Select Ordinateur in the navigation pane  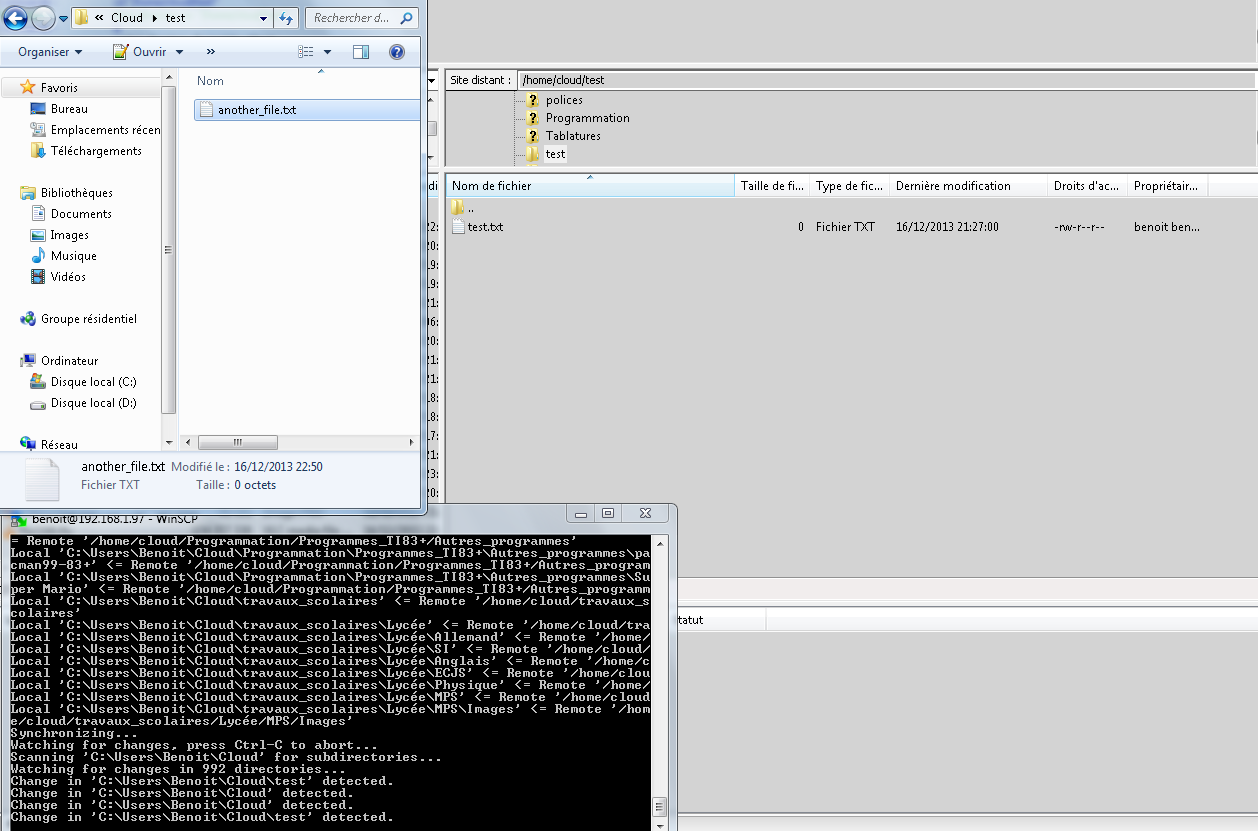(x=69, y=361)
